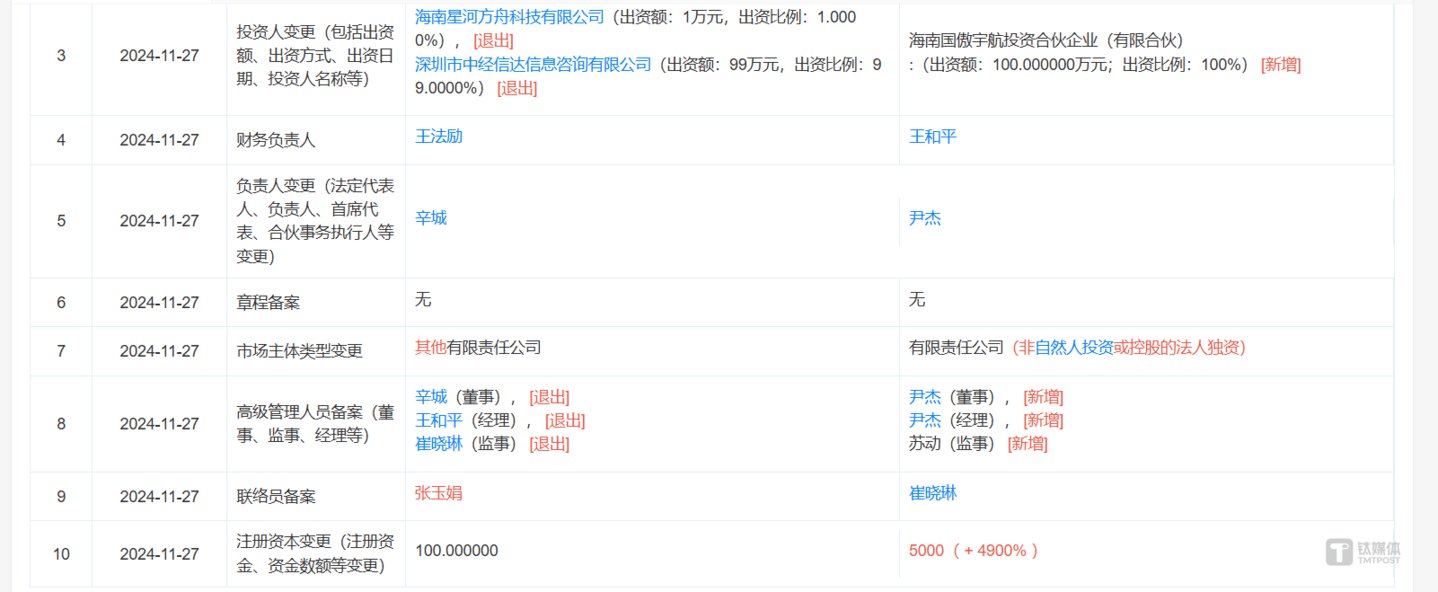Click the red 5000 (+4900%) capital value
Image resolution: width=1438 pixels, height=592 pixels.
973,551
